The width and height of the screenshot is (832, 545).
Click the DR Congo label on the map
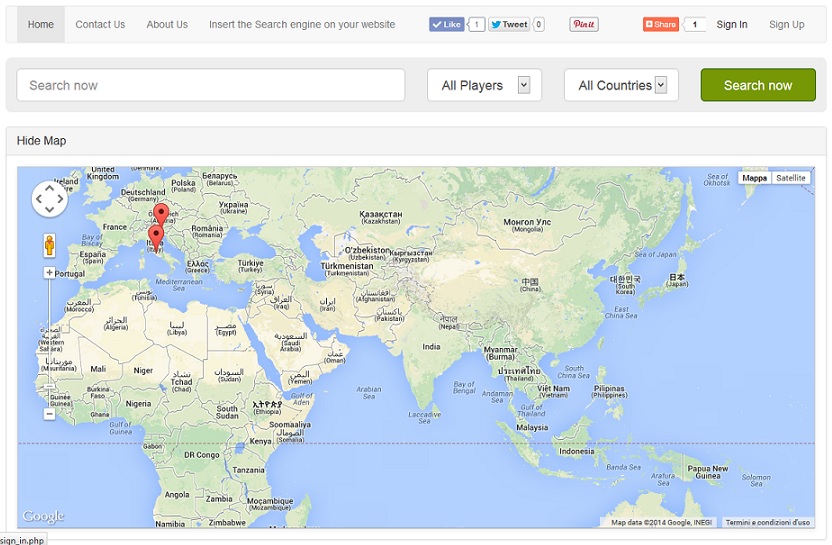coord(202,455)
